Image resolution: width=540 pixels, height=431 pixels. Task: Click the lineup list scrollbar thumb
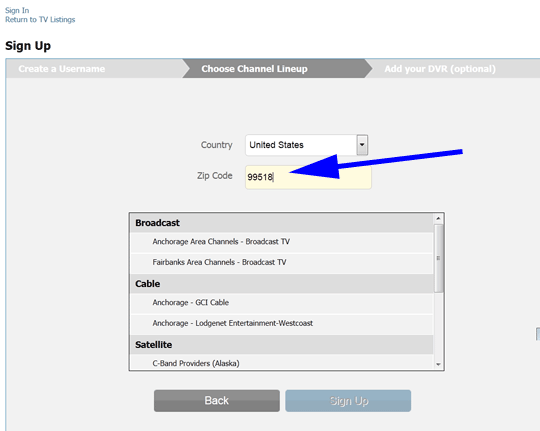(x=438, y=258)
